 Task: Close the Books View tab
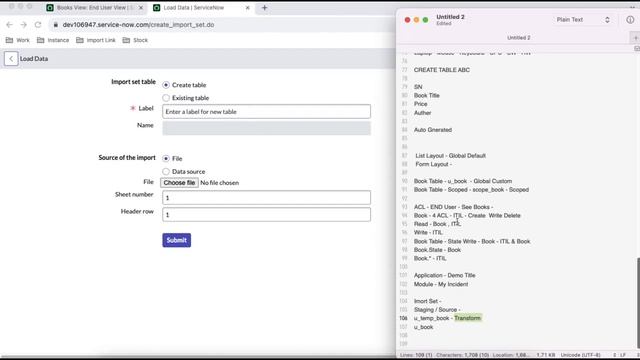[141, 8]
